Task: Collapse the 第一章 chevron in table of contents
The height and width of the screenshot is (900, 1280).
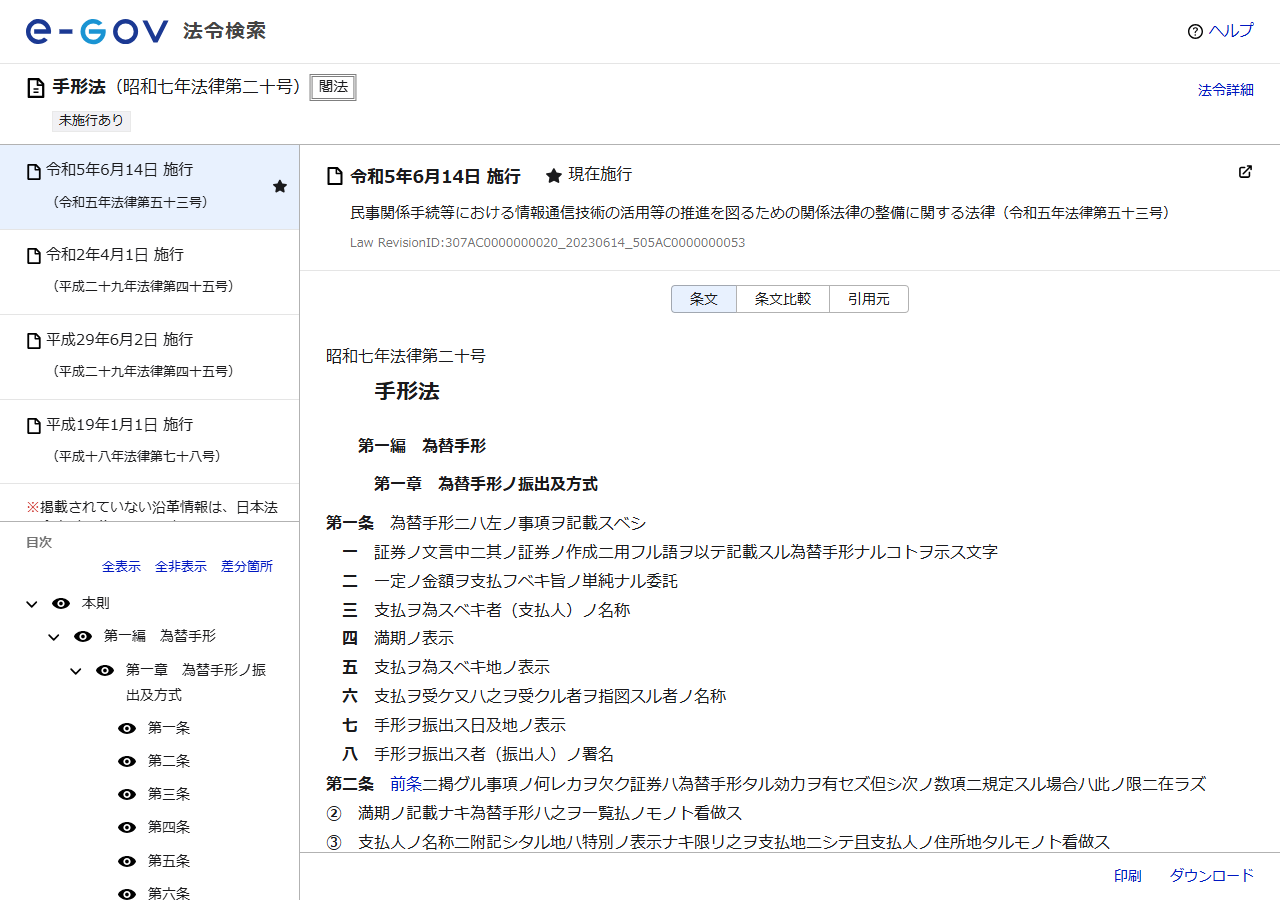Action: [x=76, y=671]
